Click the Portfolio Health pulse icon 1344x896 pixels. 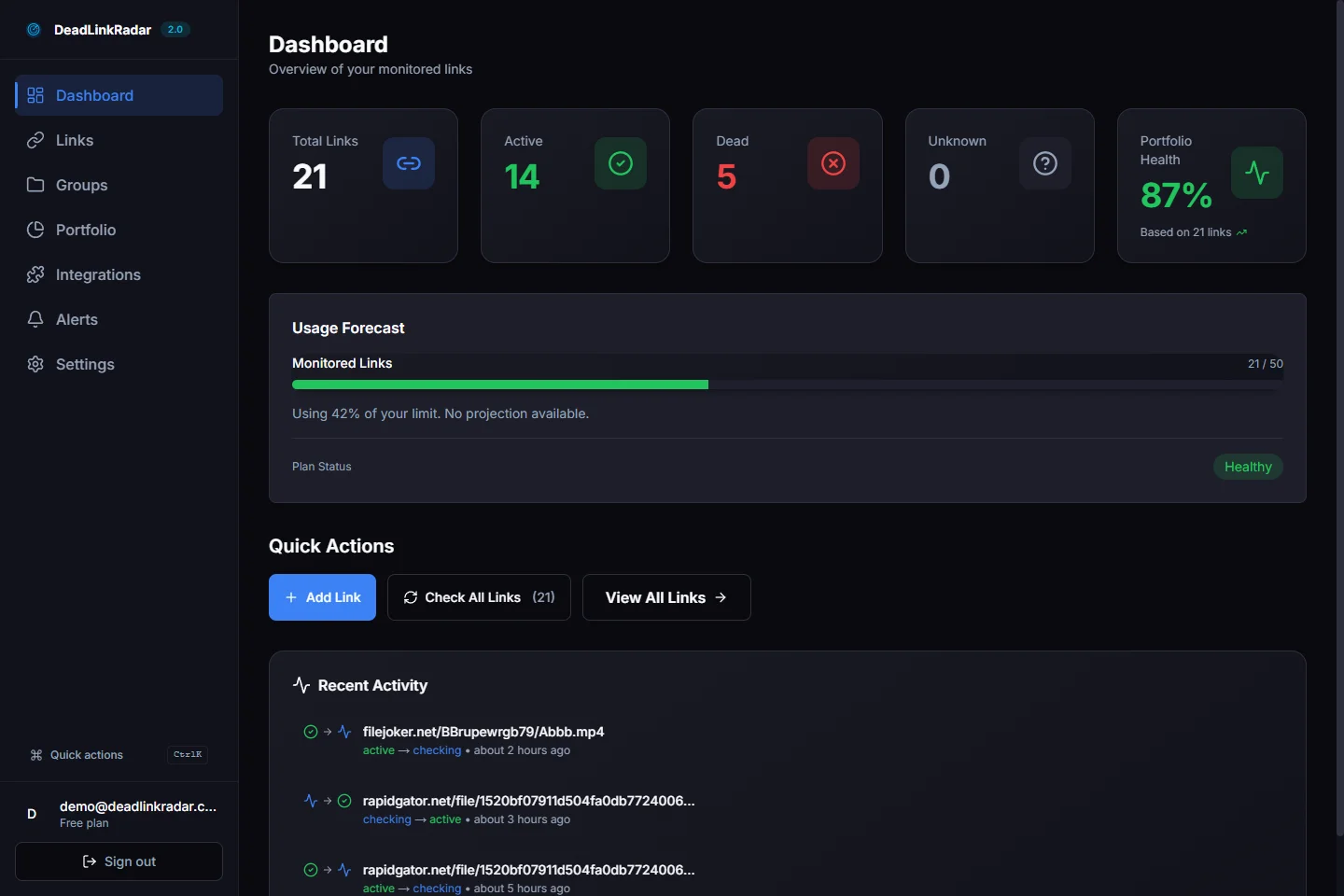click(x=1256, y=173)
